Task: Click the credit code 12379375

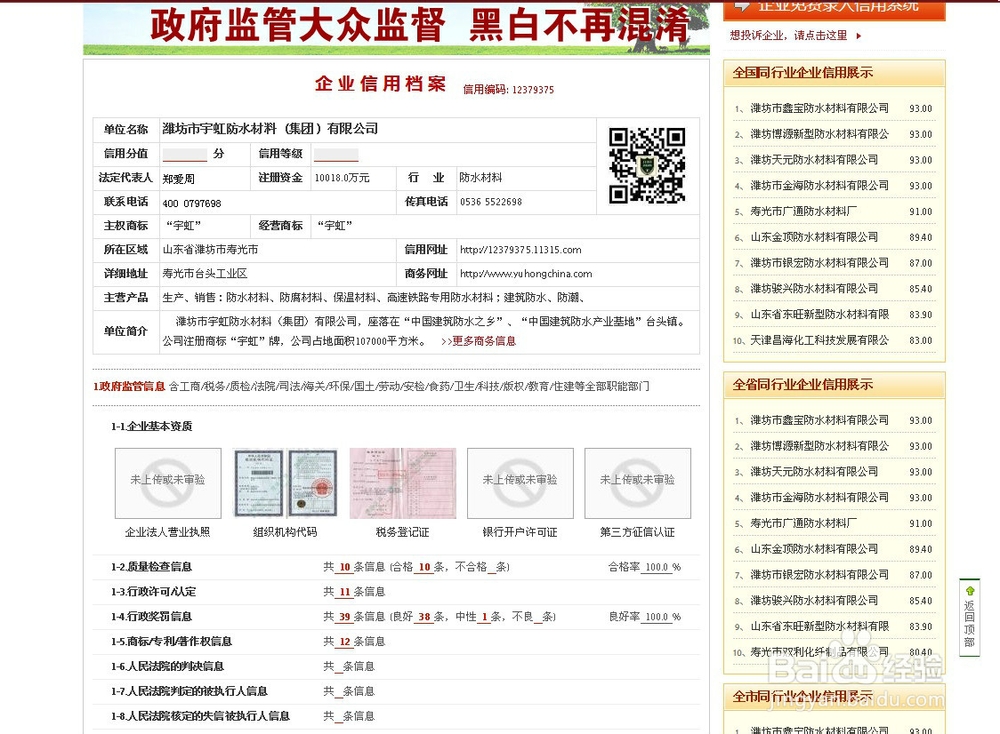Action: 533,90
